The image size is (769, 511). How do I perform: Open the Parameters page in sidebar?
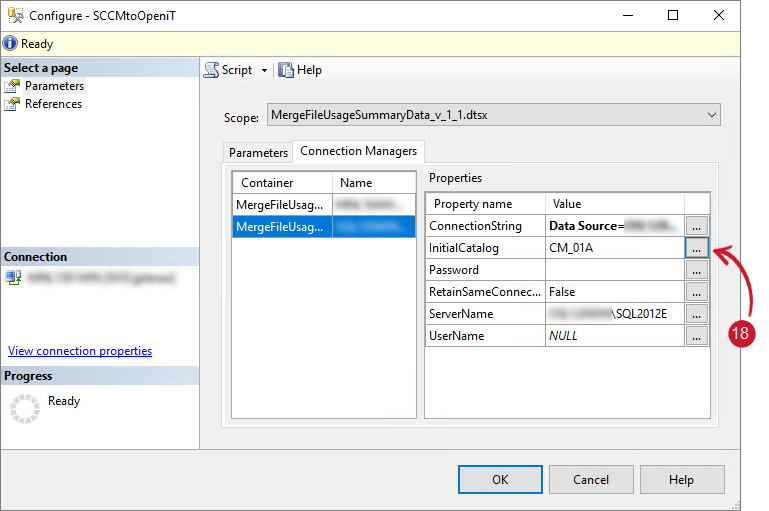pos(54,86)
